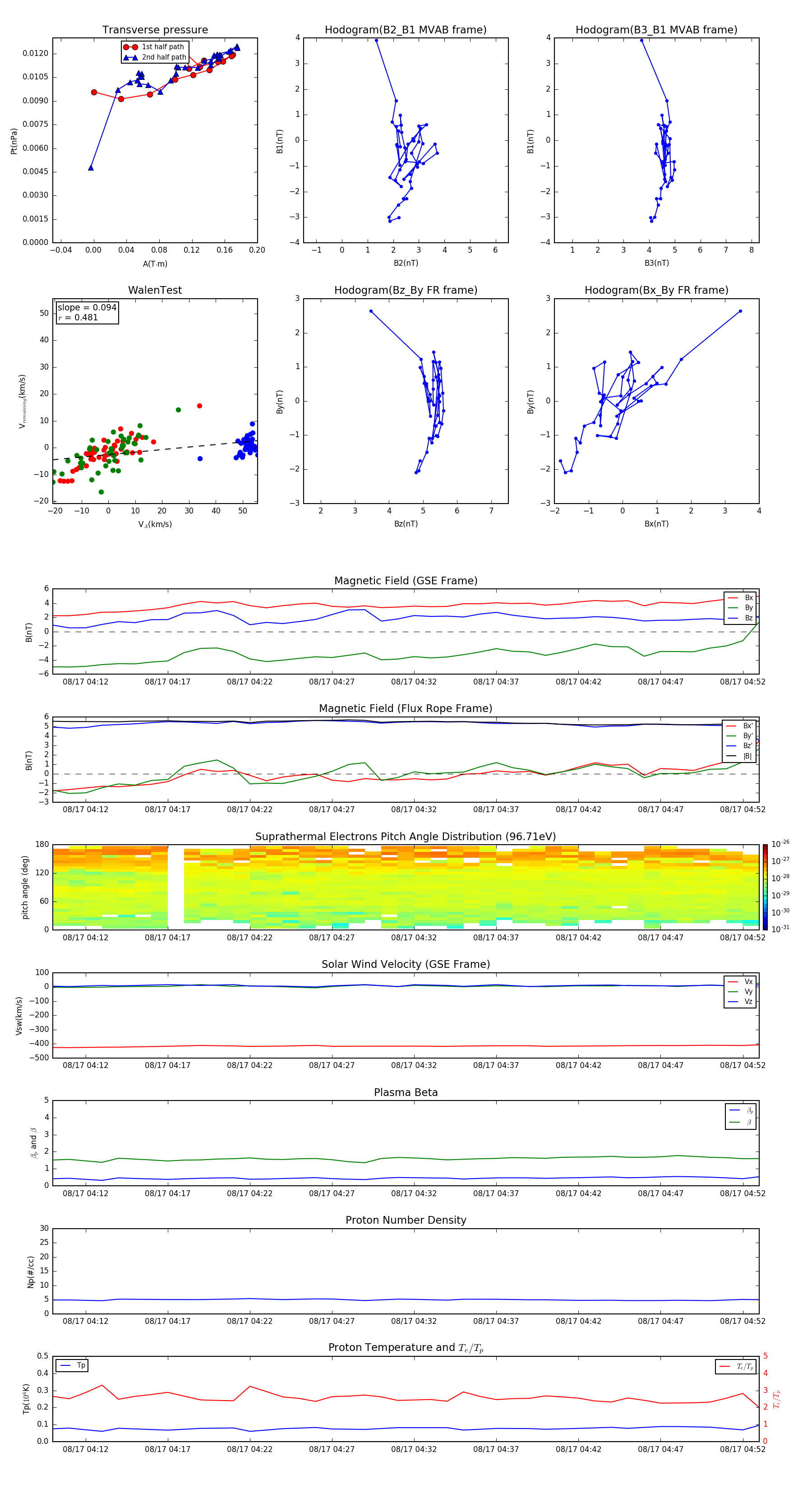The width and height of the screenshot is (812, 1489).
Task: Select the '2nd half path' legend entry
Action: click(x=155, y=57)
